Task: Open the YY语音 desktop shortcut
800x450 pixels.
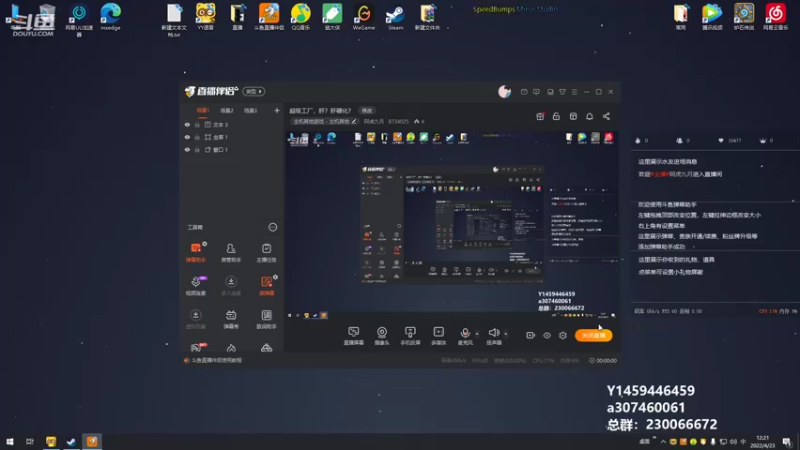Action: pyautogui.click(x=206, y=17)
